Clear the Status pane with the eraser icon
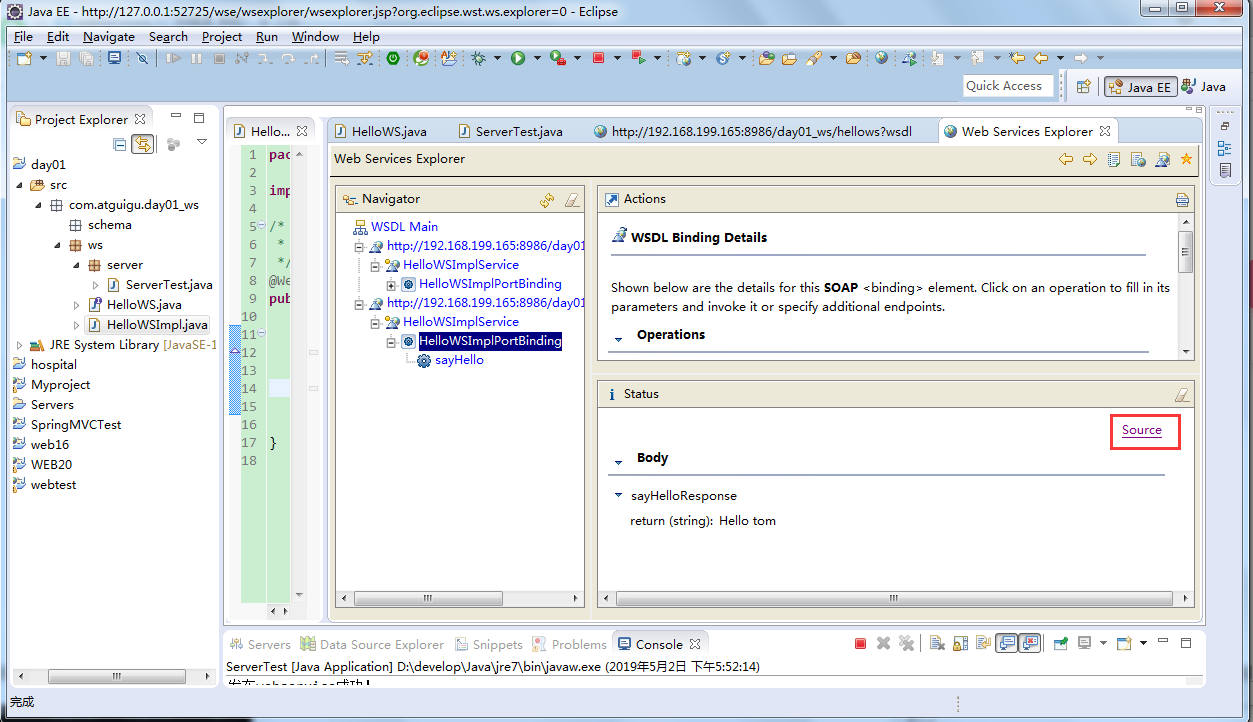 (x=1182, y=395)
